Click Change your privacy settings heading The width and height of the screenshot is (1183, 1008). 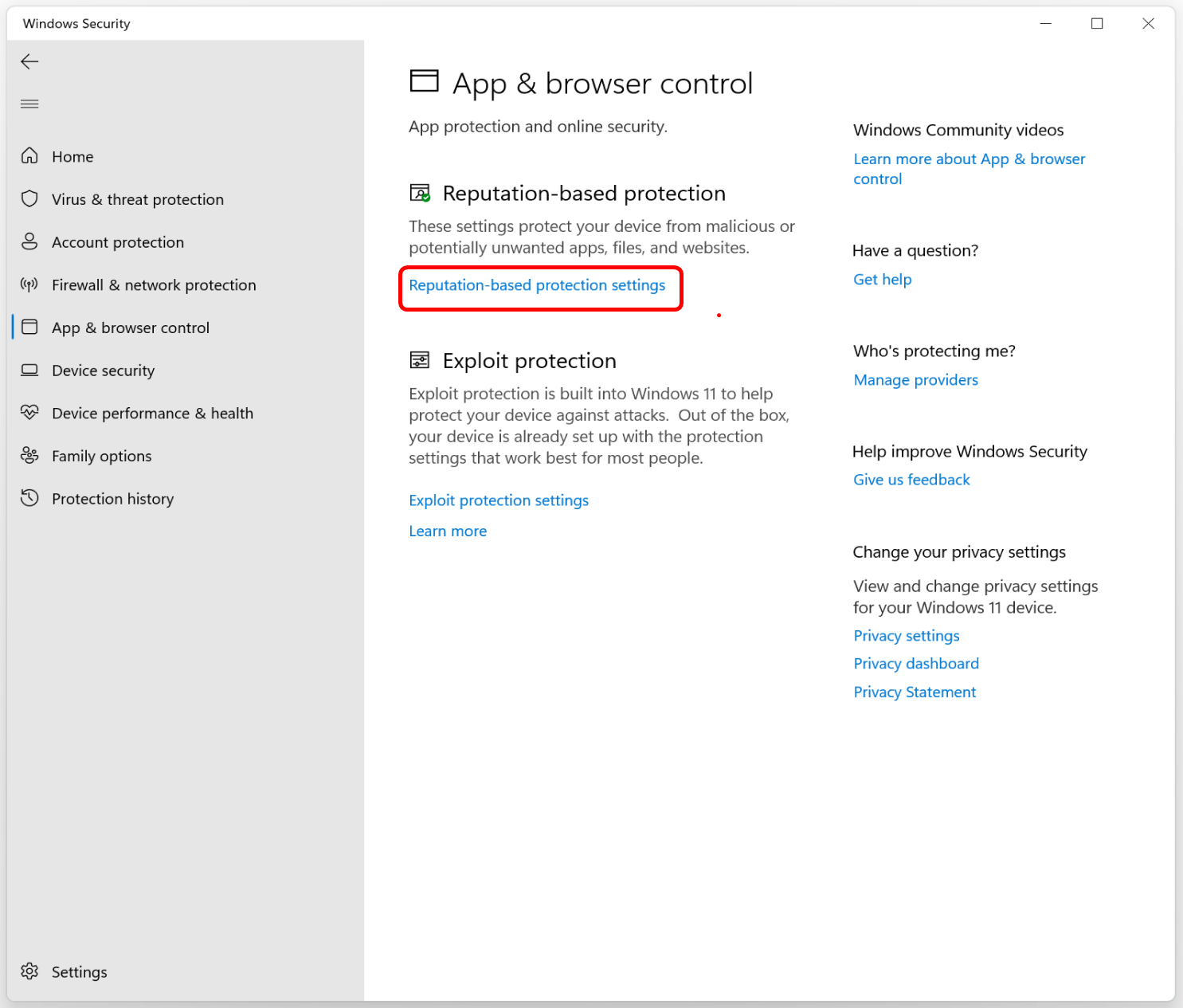[x=959, y=552]
